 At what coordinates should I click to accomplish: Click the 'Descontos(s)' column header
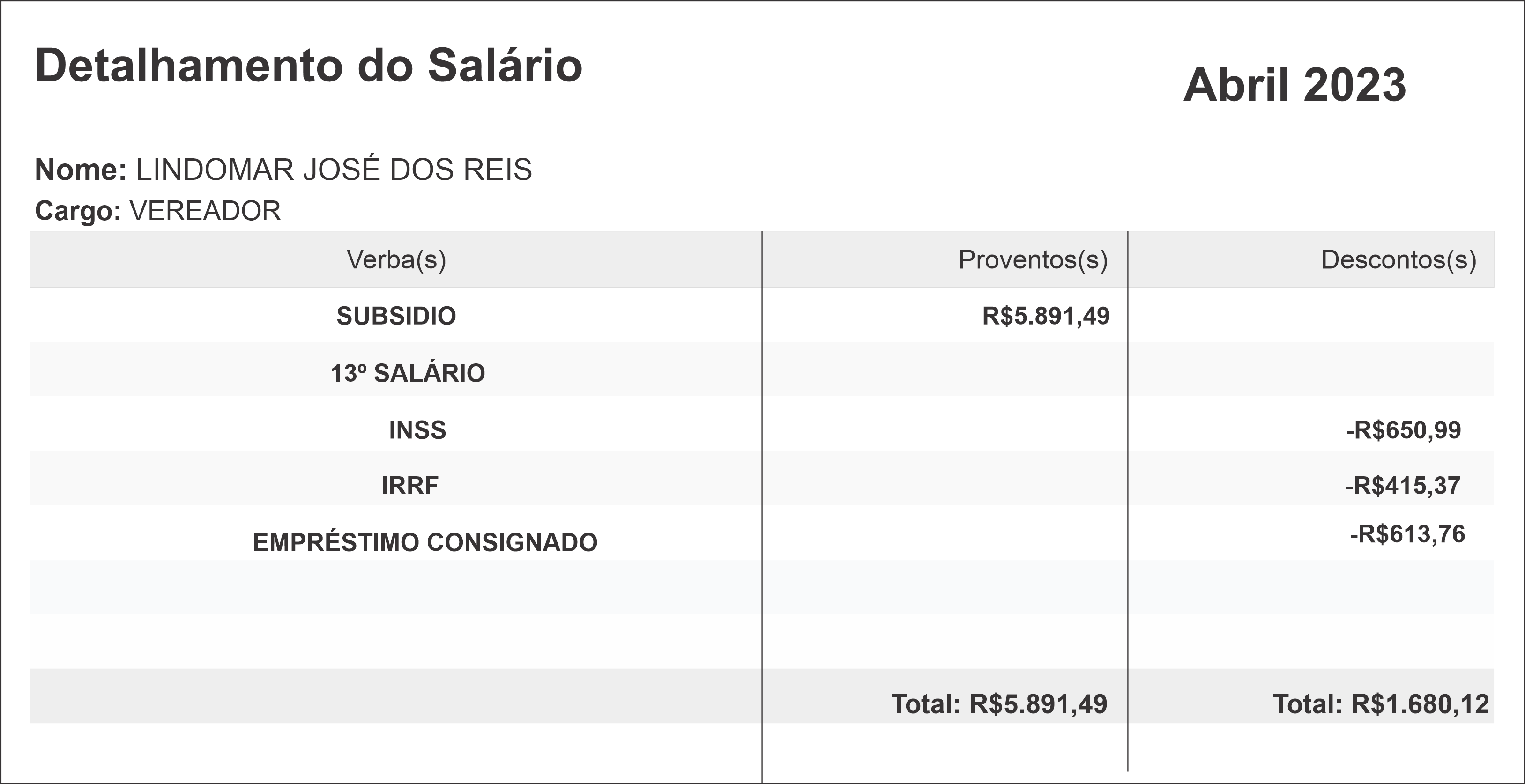pyautogui.click(x=1399, y=260)
